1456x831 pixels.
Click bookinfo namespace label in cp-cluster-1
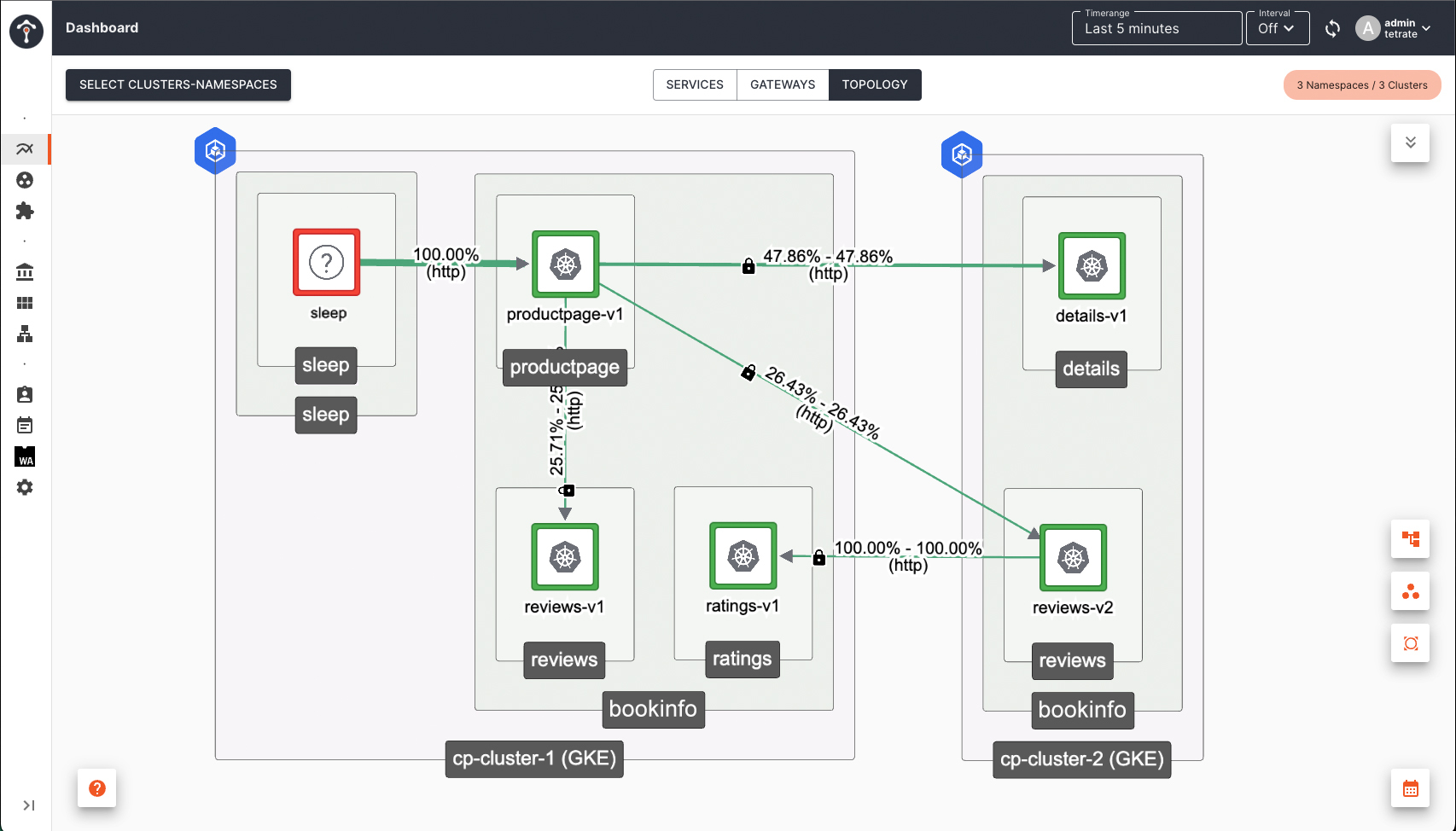[654, 710]
